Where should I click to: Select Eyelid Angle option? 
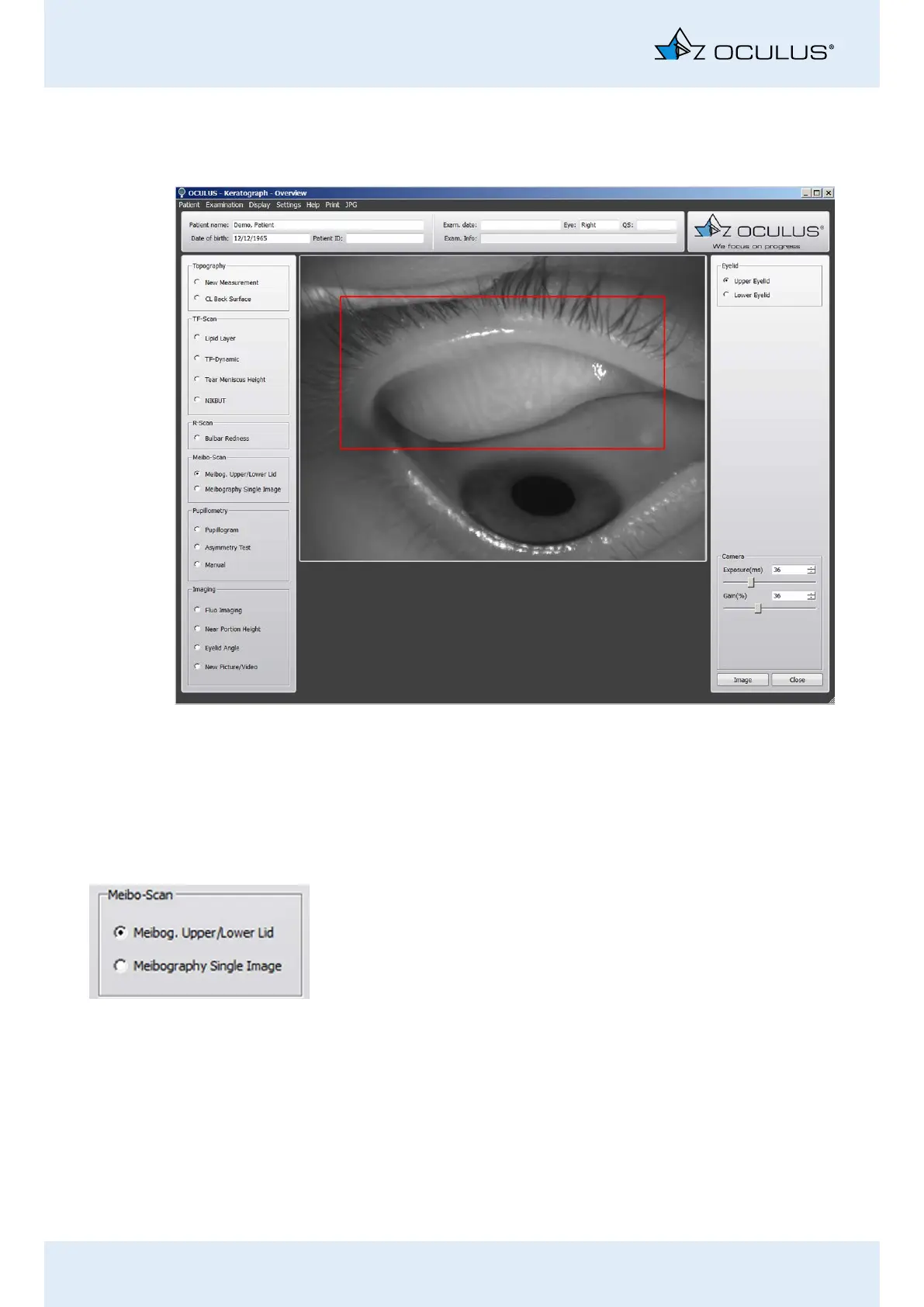[x=197, y=647]
